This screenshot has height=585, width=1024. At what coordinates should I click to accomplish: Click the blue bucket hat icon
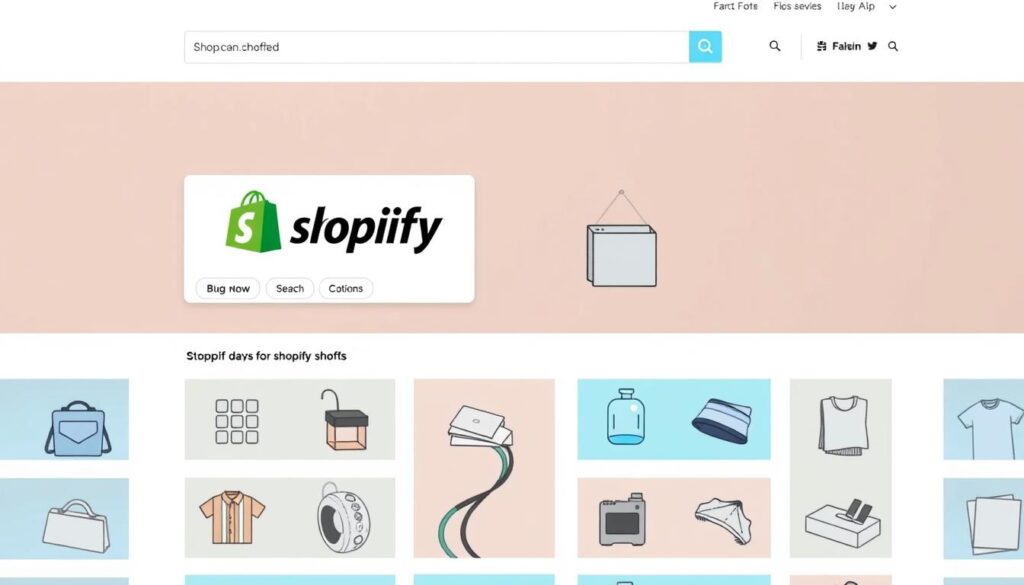pos(722,421)
